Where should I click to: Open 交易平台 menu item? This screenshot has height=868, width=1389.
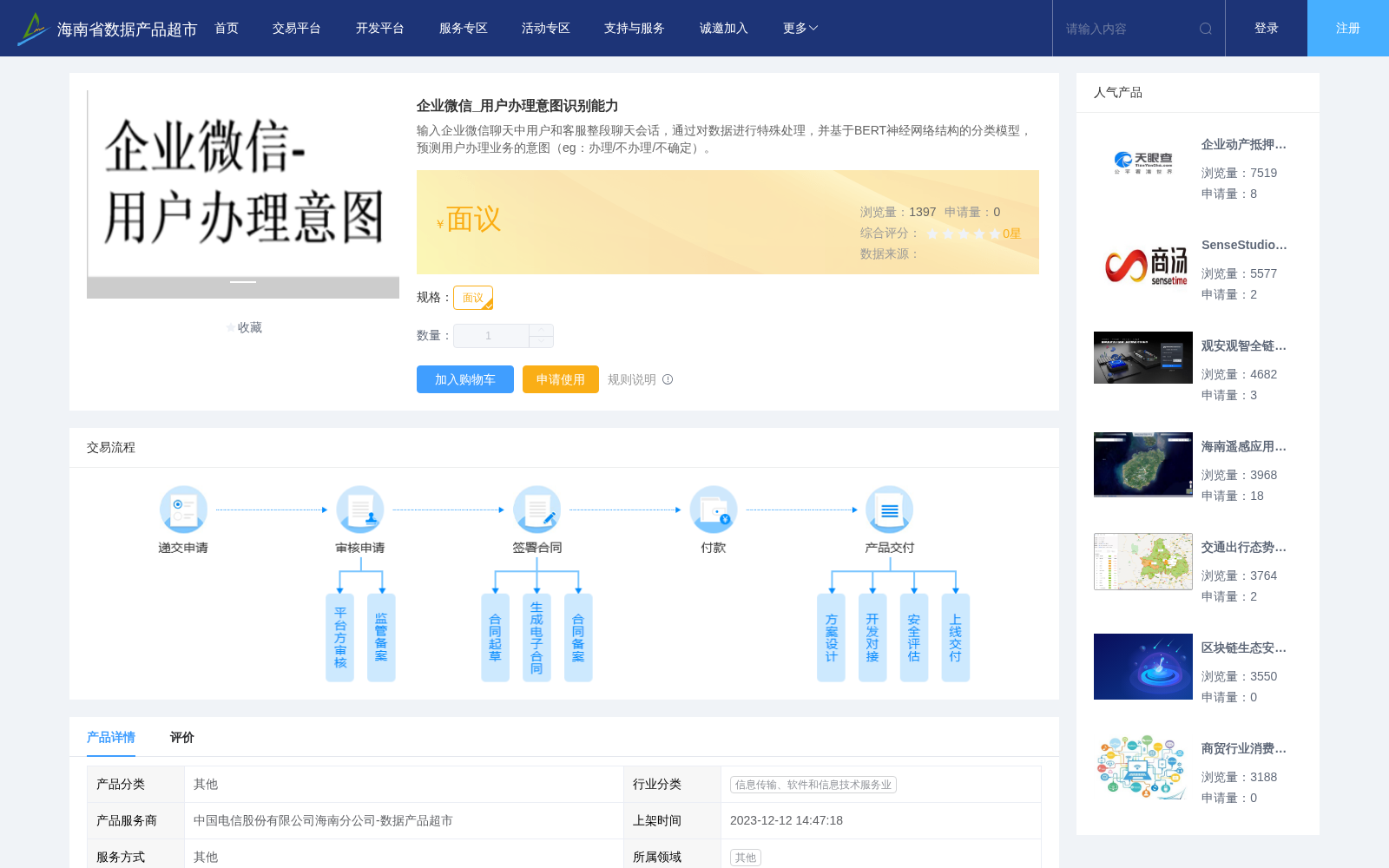297,29
